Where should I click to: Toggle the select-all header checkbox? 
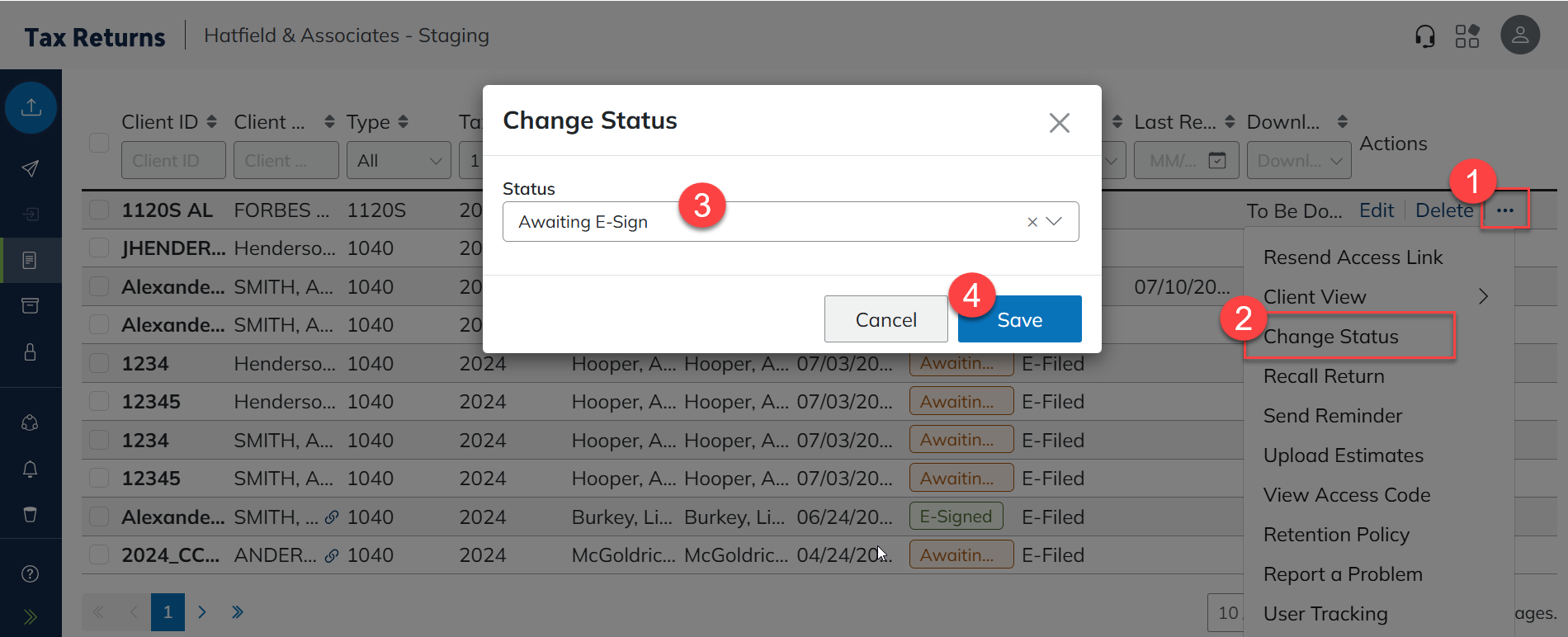point(99,143)
